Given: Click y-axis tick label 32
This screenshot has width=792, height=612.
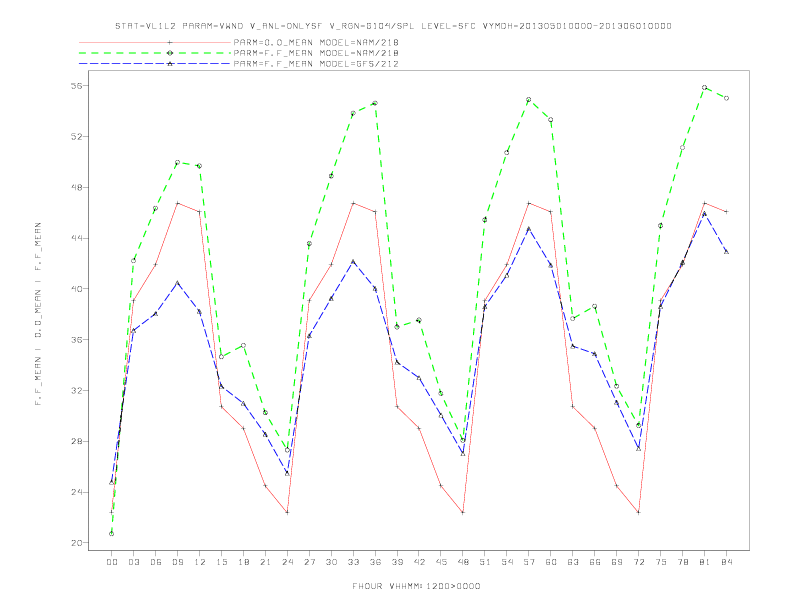Looking at the screenshot, I should (77, 390).
